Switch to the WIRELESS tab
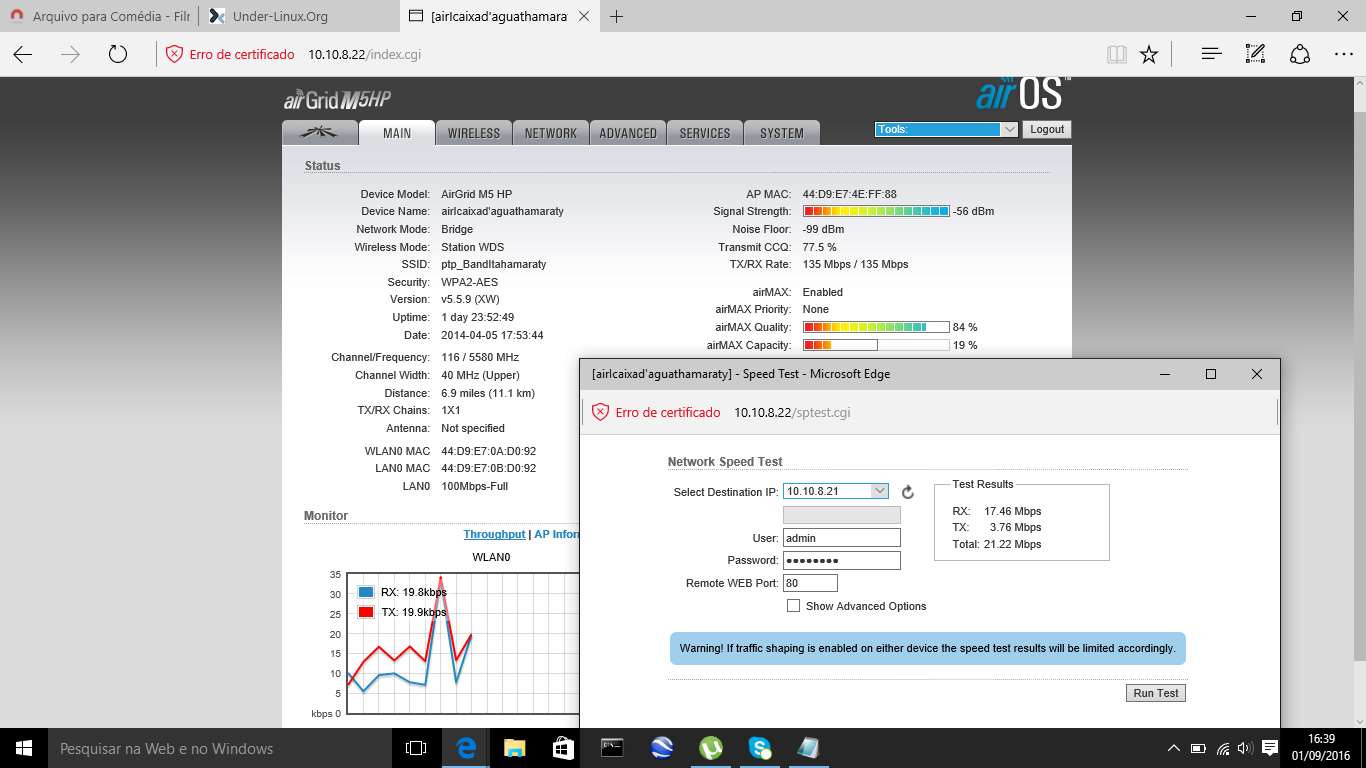The width and height of the screenshot is (1366, 768). [474, 133]
